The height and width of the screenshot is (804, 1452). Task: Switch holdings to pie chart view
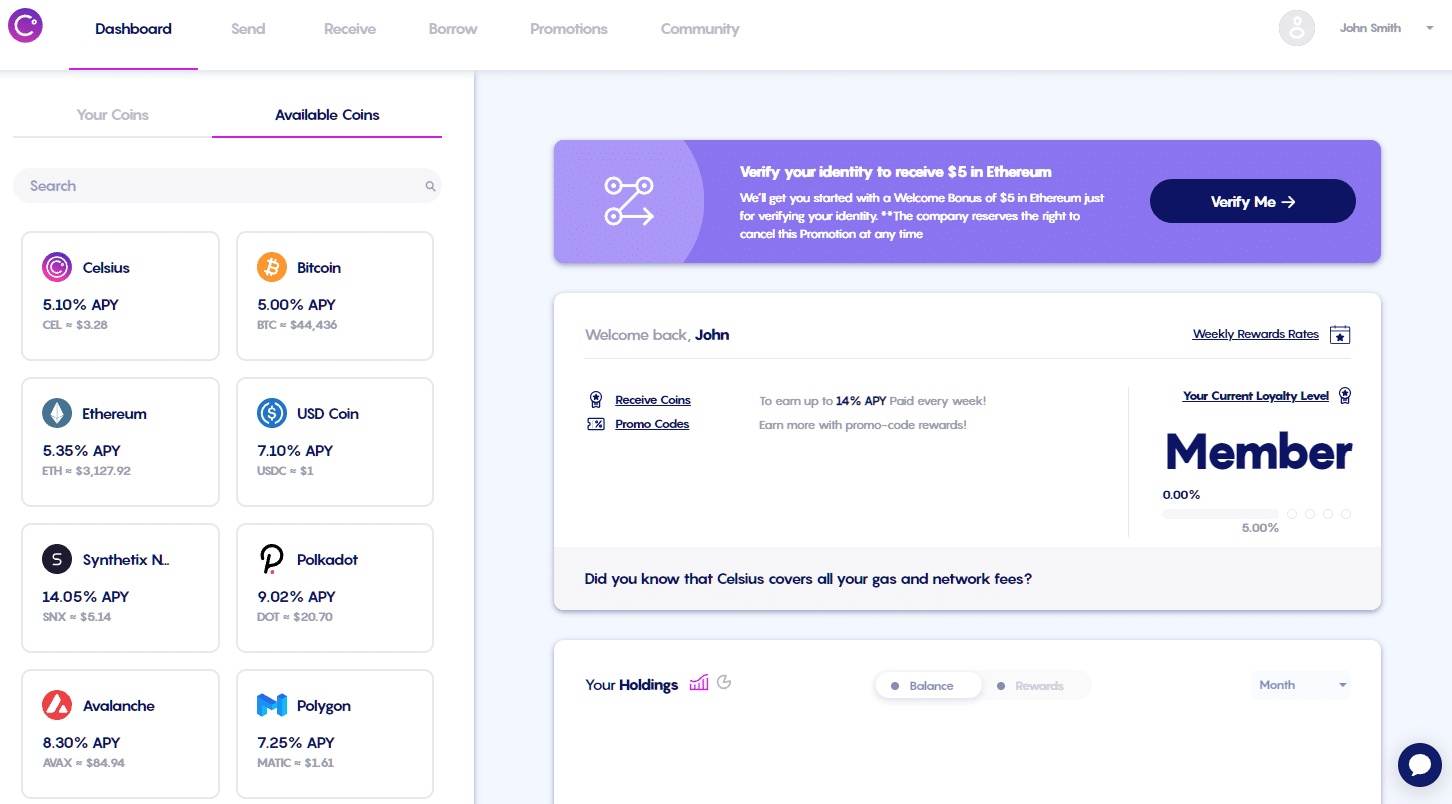725,683
